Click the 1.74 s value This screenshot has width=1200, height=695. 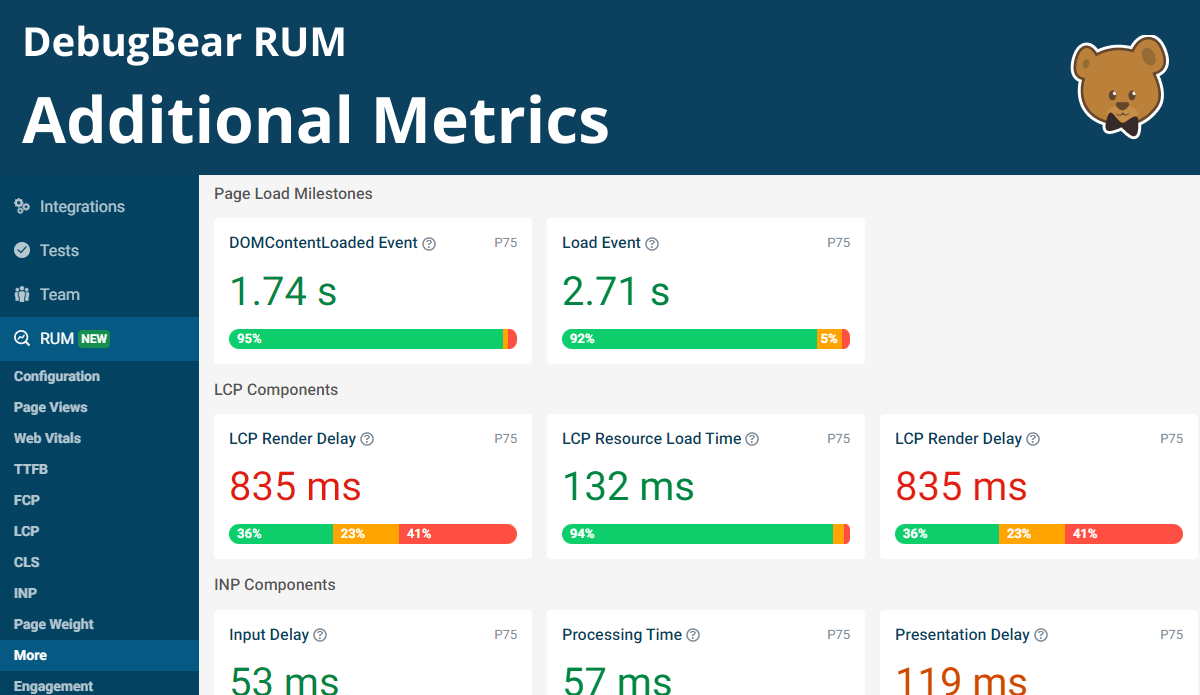pyautogui.click(x=283, y=291)
